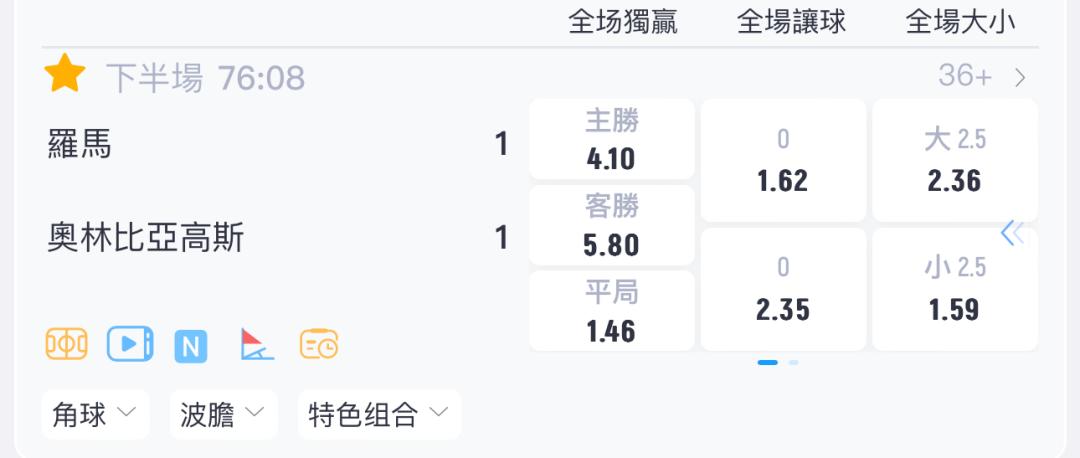Select 小 2.5 odds 1.59
1080x458 pixels.
tap(955, 289)
